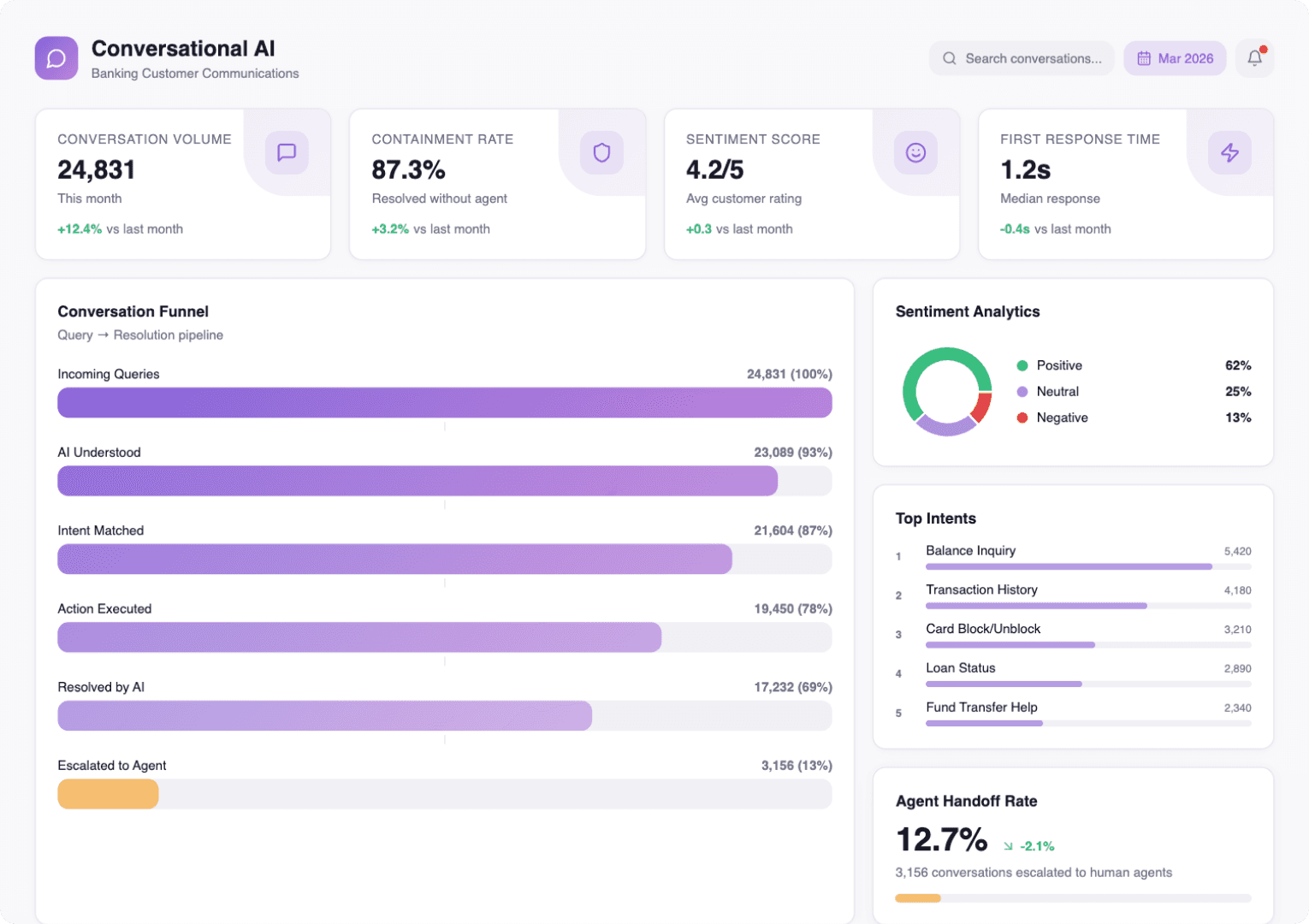Image resolution: width=1309 pixels, height=924 pixels.
Task: Open the Mar 2026 date selector
Action: point(1175,57)
